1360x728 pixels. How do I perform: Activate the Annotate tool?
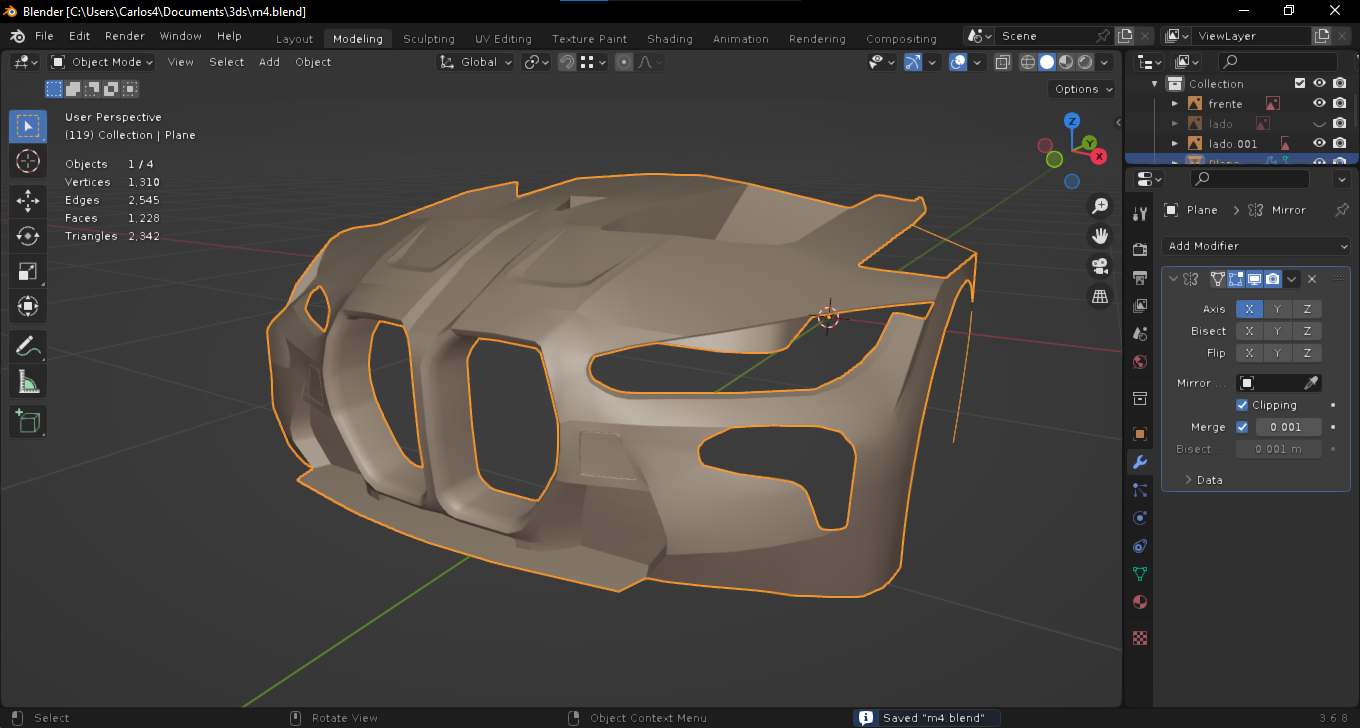point(28,347)
